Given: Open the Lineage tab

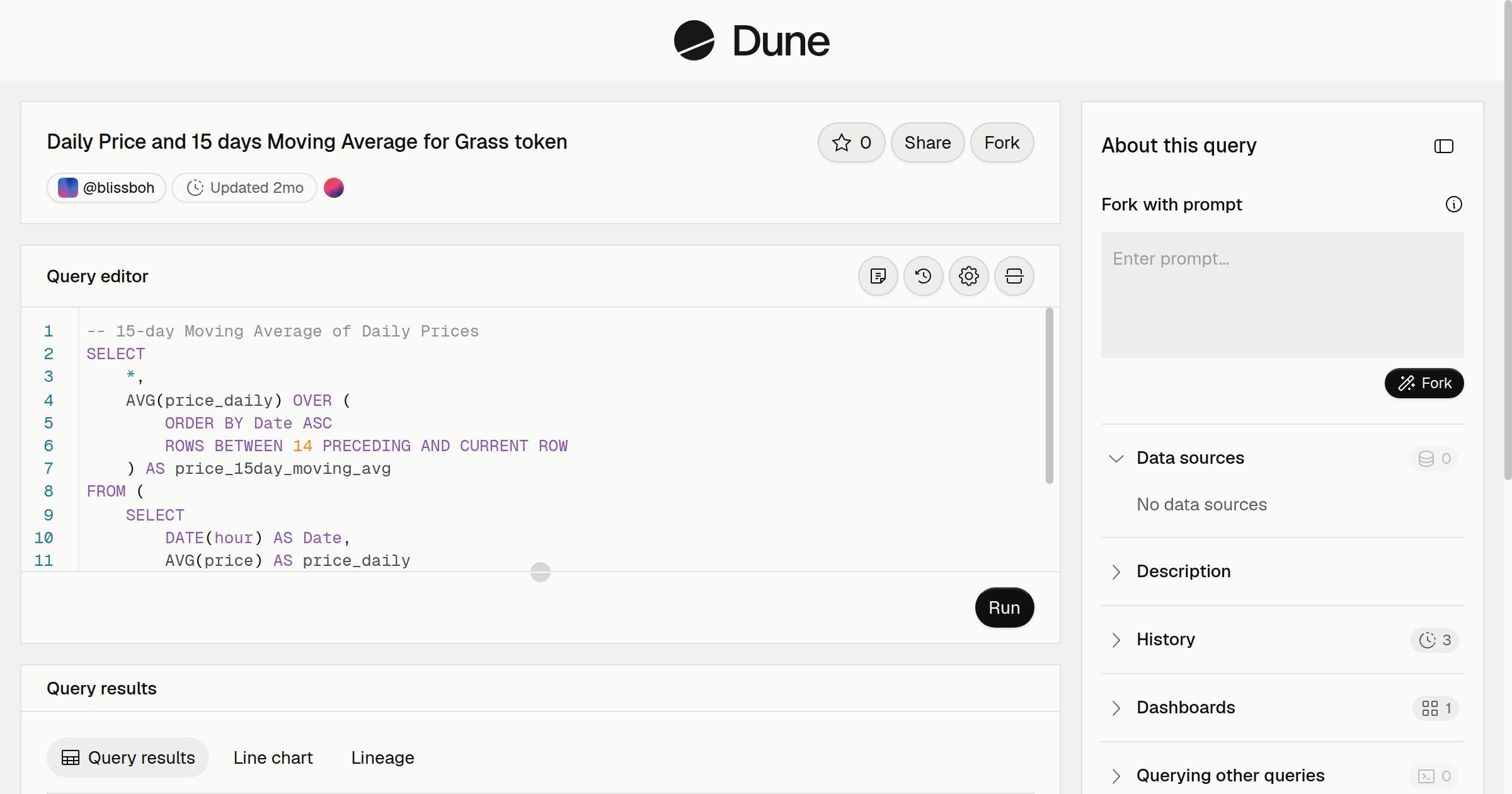Looking at the screenshot, I should coord(382,757).
